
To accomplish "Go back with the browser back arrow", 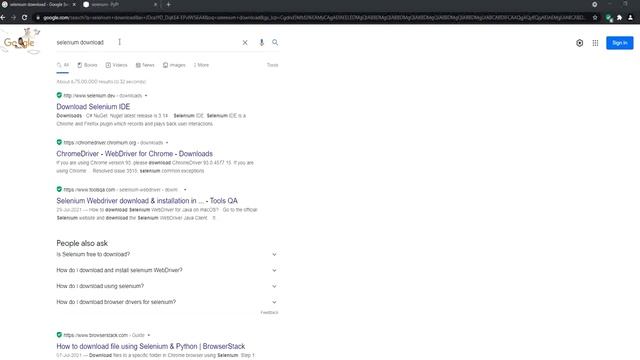I will point(3,18).
